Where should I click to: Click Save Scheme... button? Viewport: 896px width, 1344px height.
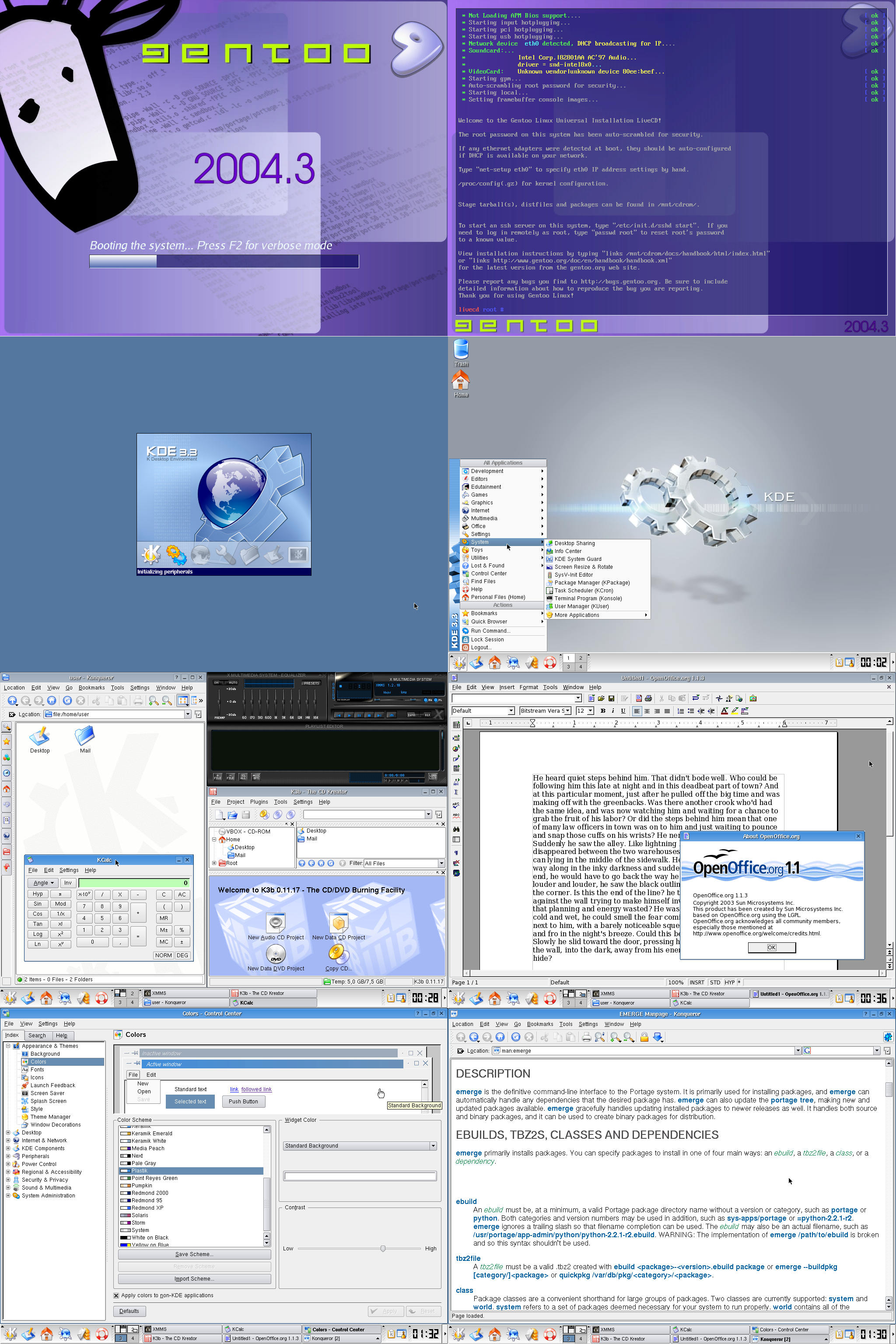194,1254
